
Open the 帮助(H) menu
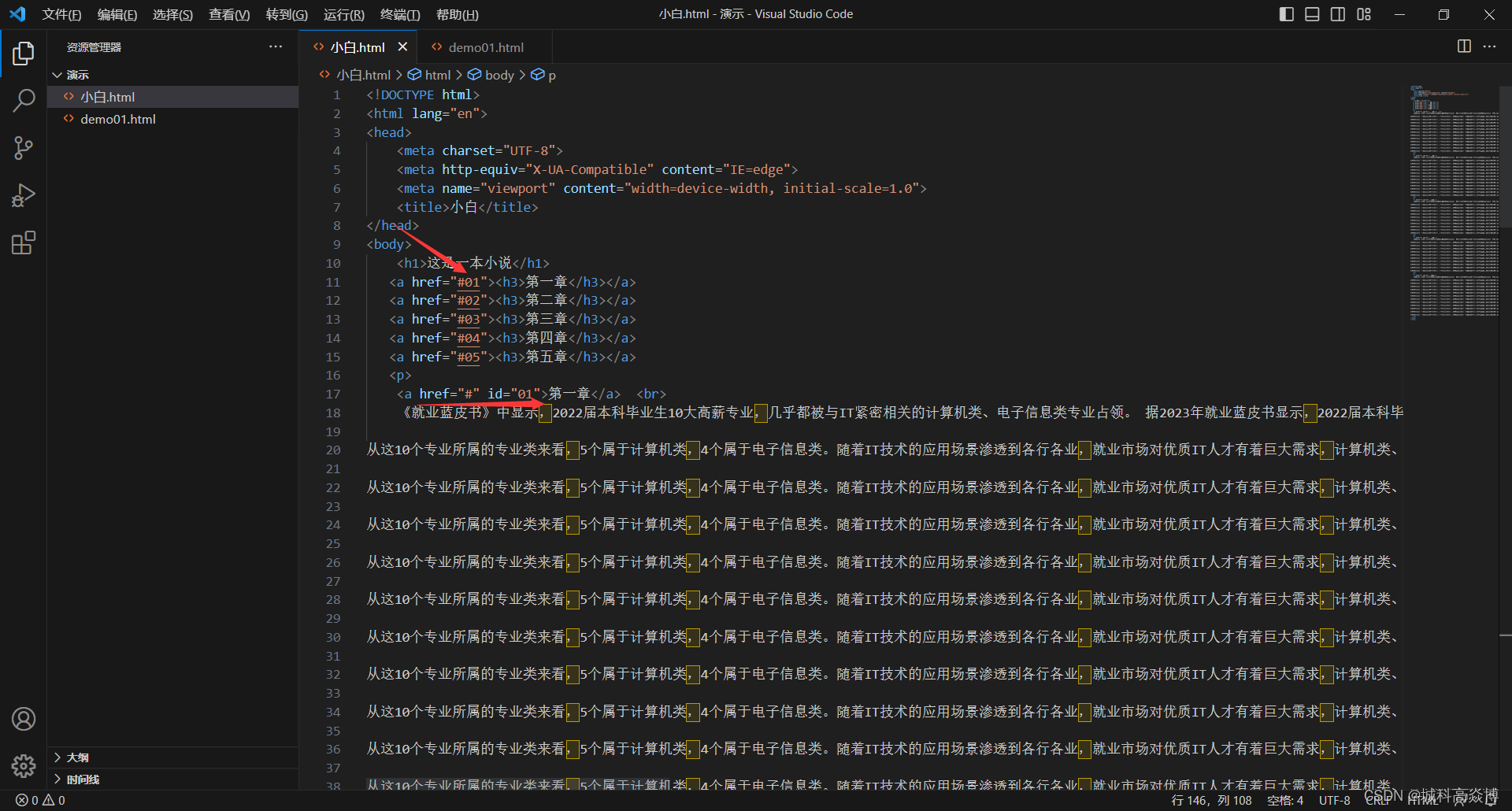pyautogui.click(x=457, y=14)
